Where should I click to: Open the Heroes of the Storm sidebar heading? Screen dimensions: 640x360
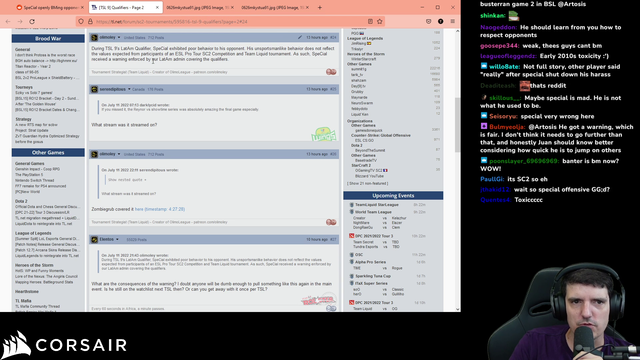(x=34, y=265)
